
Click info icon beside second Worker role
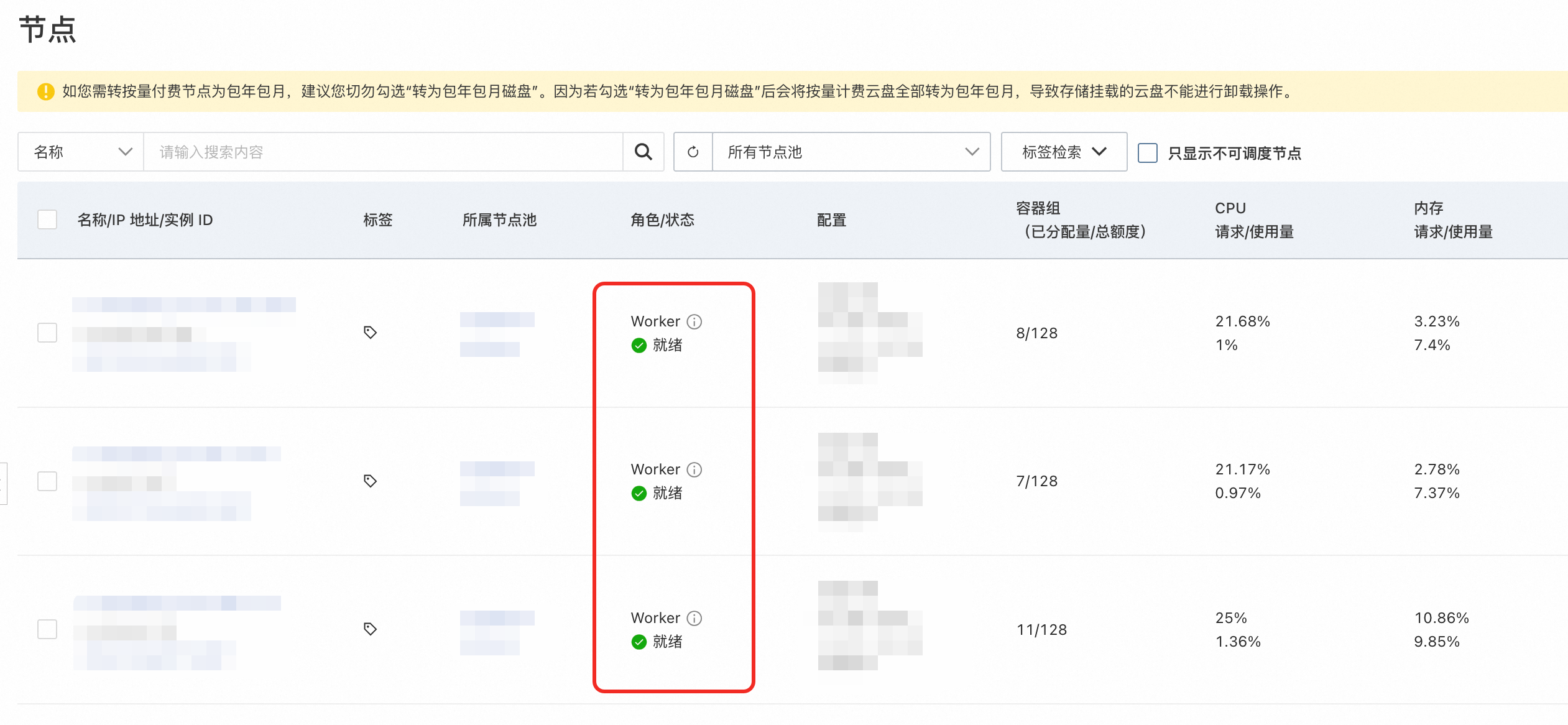click(694, 469)
